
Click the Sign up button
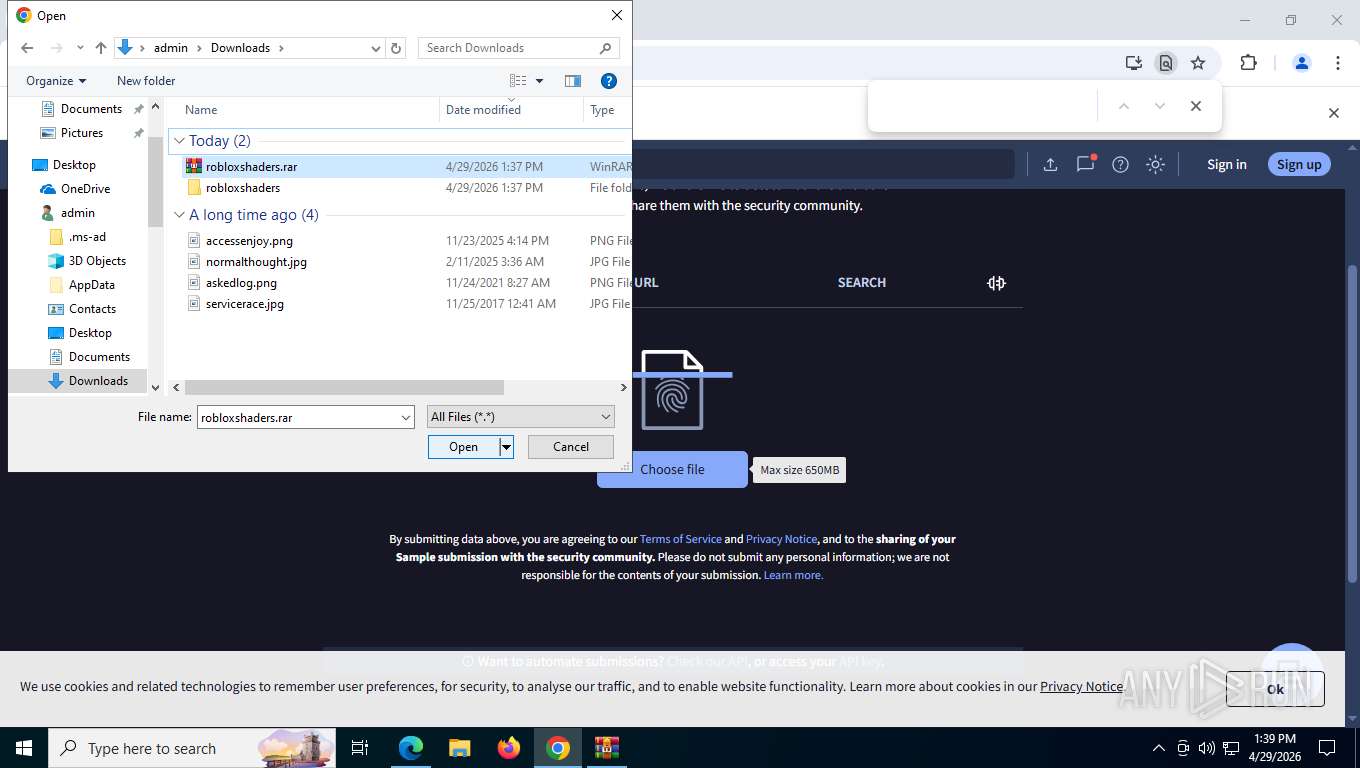[1299, 165]
